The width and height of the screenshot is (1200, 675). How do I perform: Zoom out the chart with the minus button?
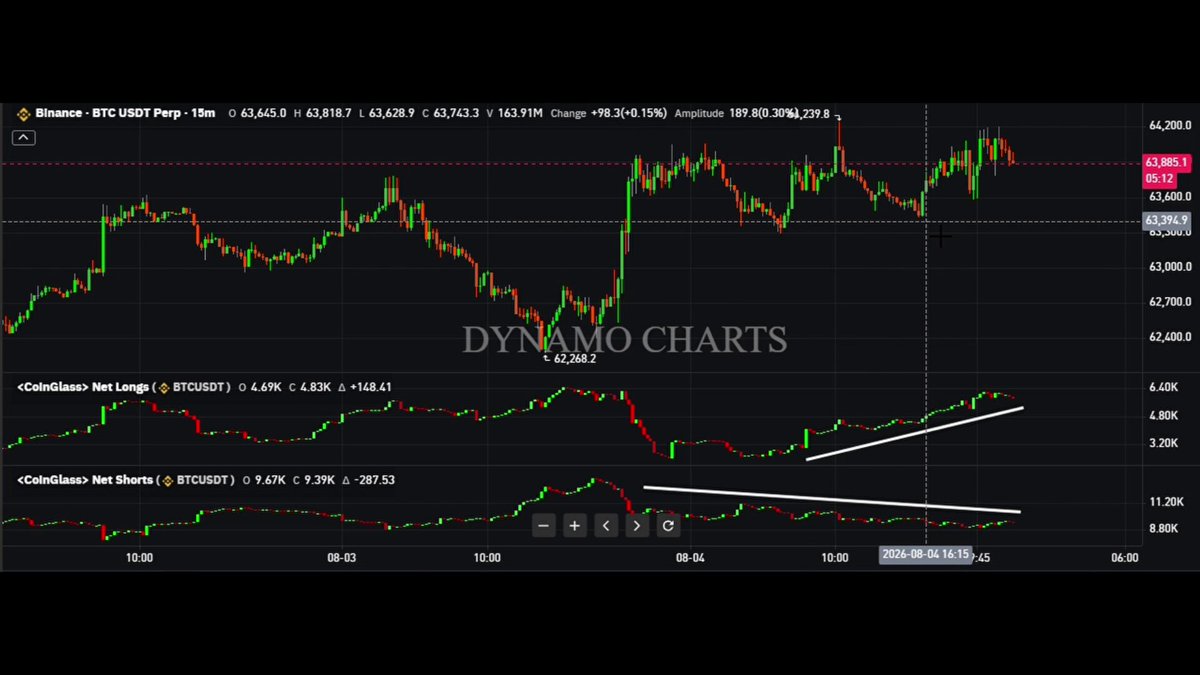[543, 525]
